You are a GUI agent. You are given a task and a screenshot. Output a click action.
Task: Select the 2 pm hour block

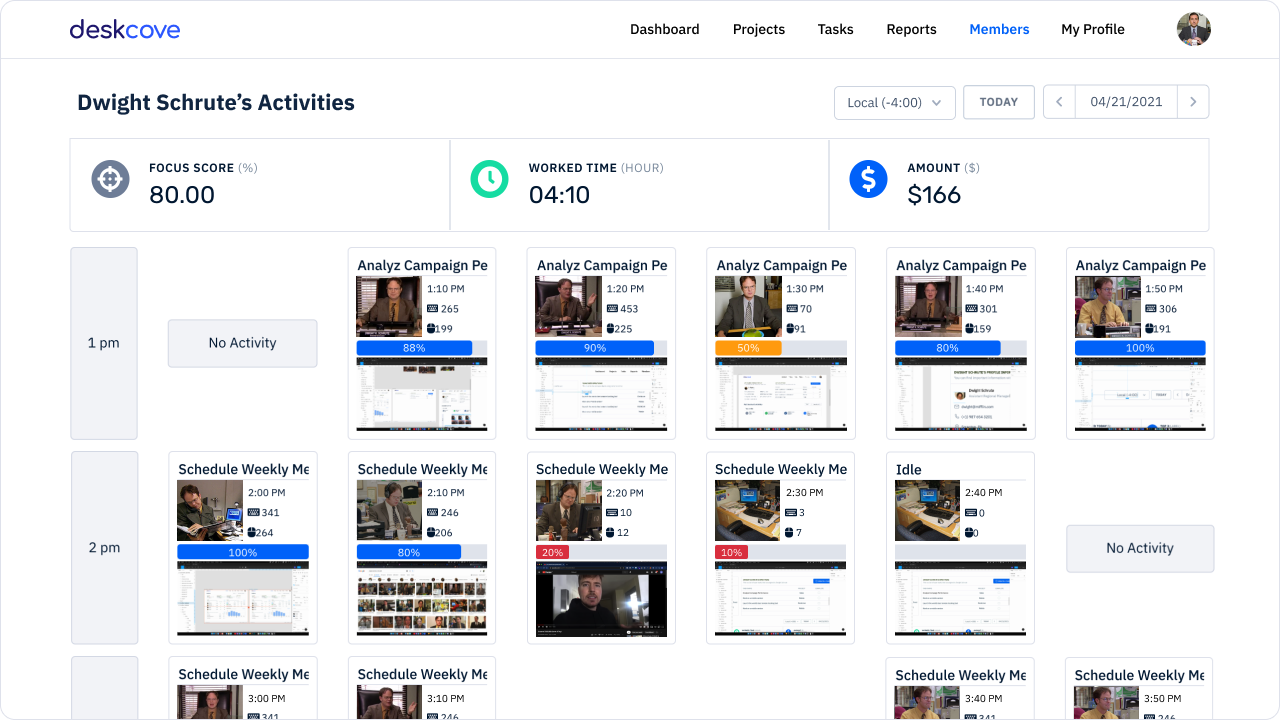coord(104,548)
